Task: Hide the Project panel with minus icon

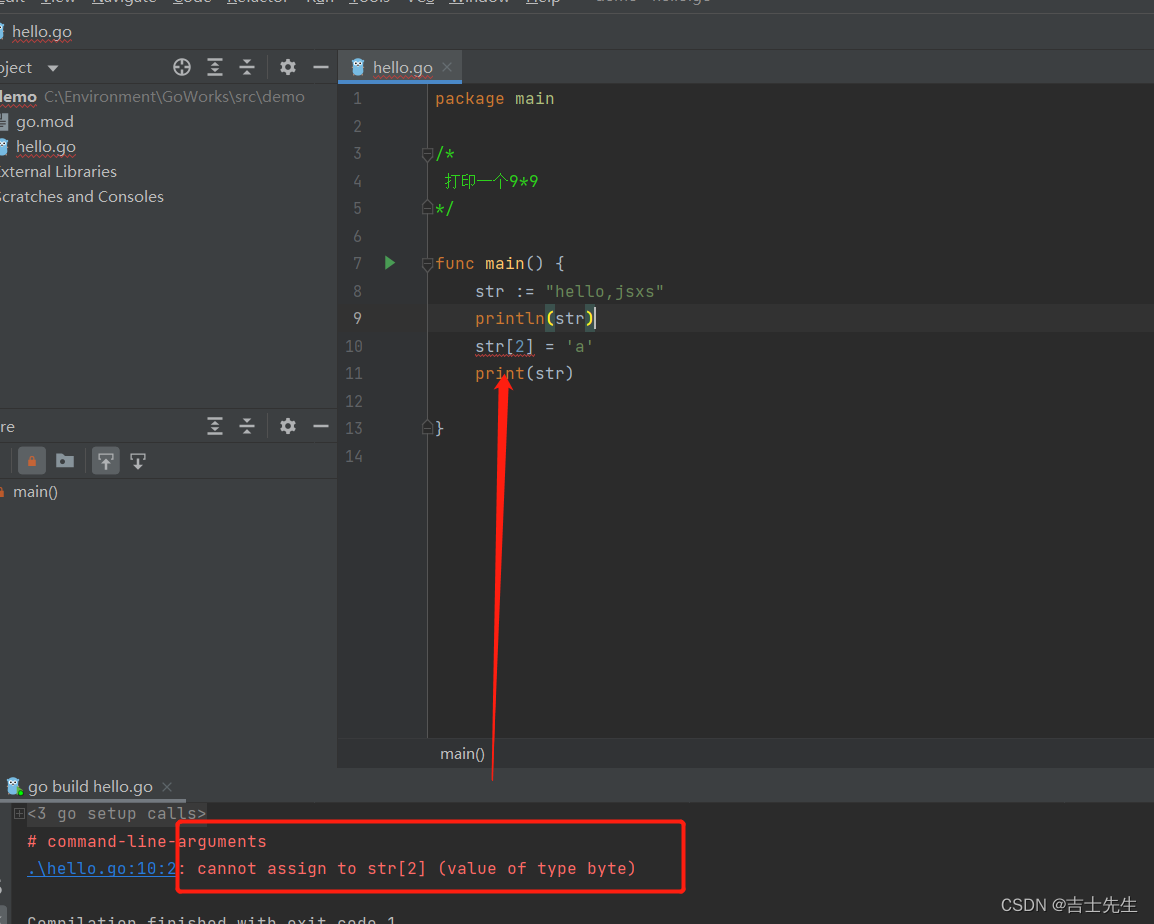Action: point(321,68)
